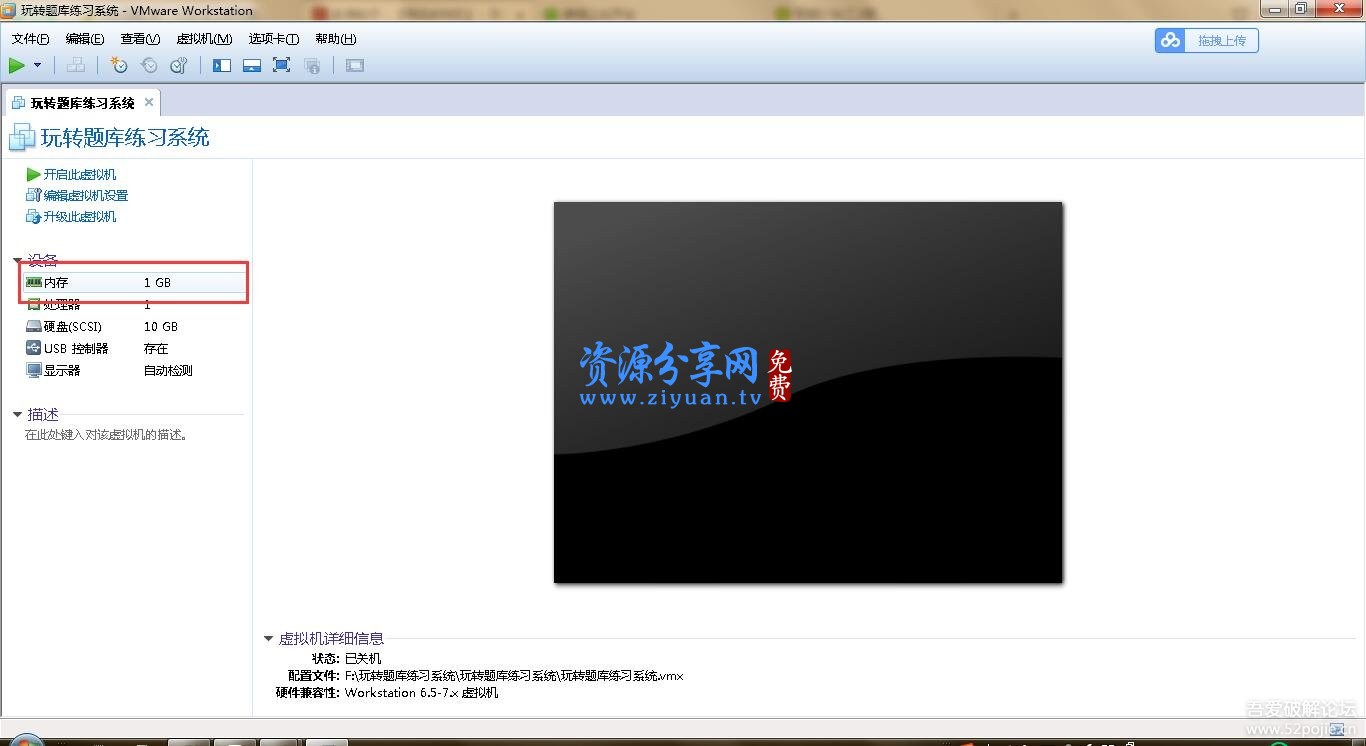Collapse the 虚拟机详细信息 details section
Screen dimensions: 1366x746
(x=268, y=638)
